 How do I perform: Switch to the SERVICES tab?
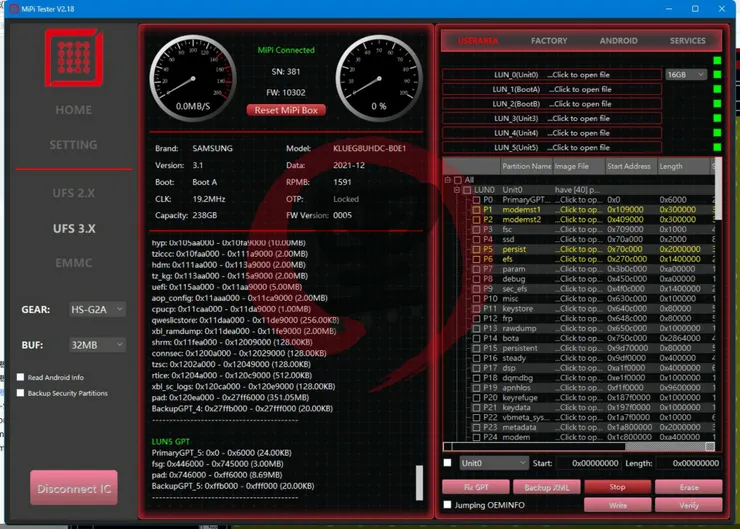pyautogui.click(x=688, y=41)
